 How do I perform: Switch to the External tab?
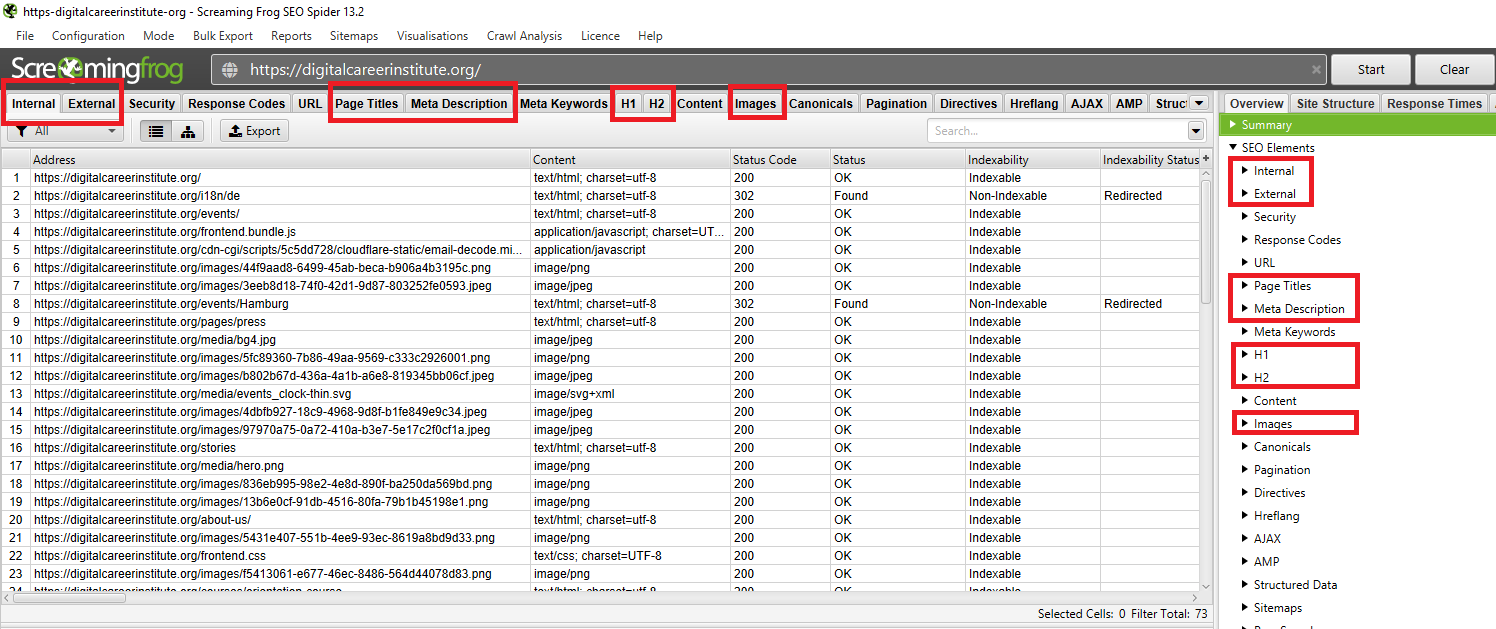pos(92,103)
